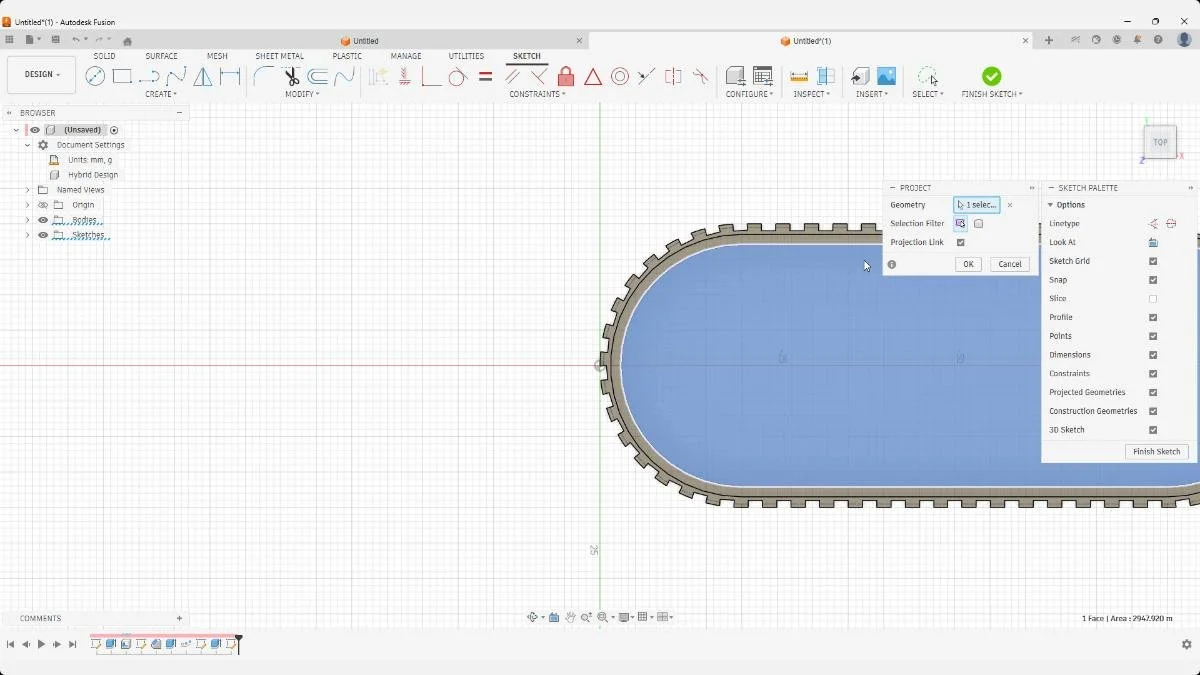The height and width of the screenshot is (675, 1200).
Task: Open the DESIGN workspace dropdown
Action: tap(42, 75)
